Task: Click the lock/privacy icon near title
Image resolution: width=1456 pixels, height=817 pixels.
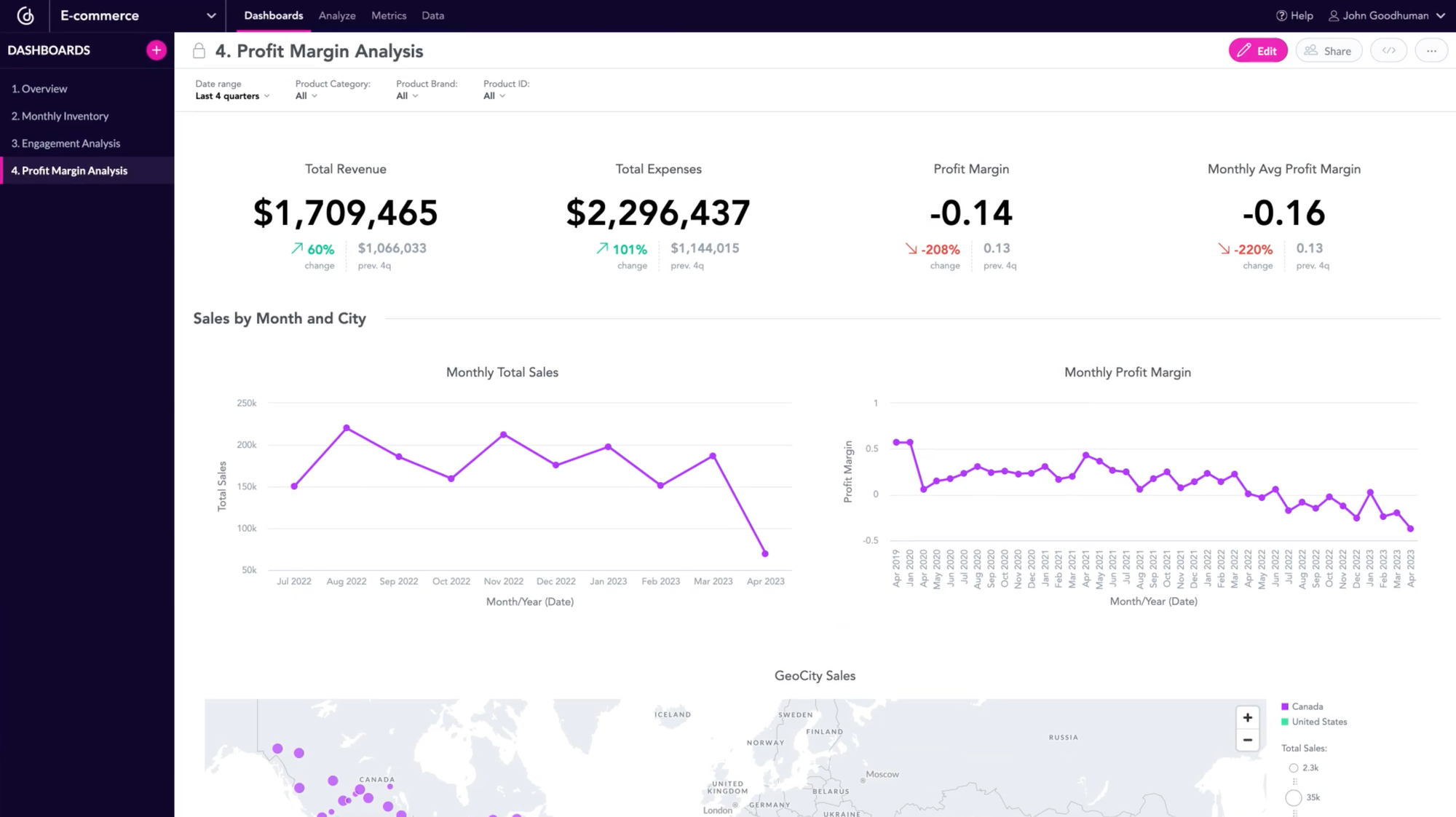Action: point(197,51)
